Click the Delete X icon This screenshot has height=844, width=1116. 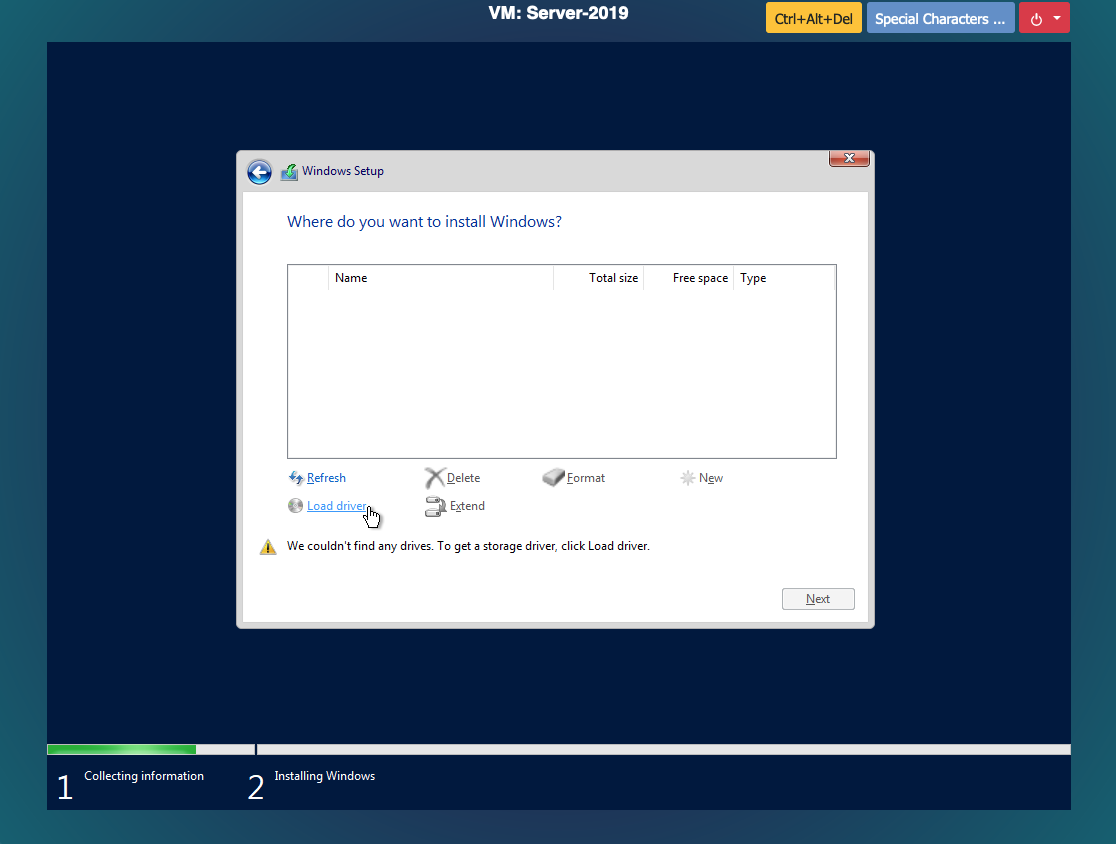click(x=434, y=478)
